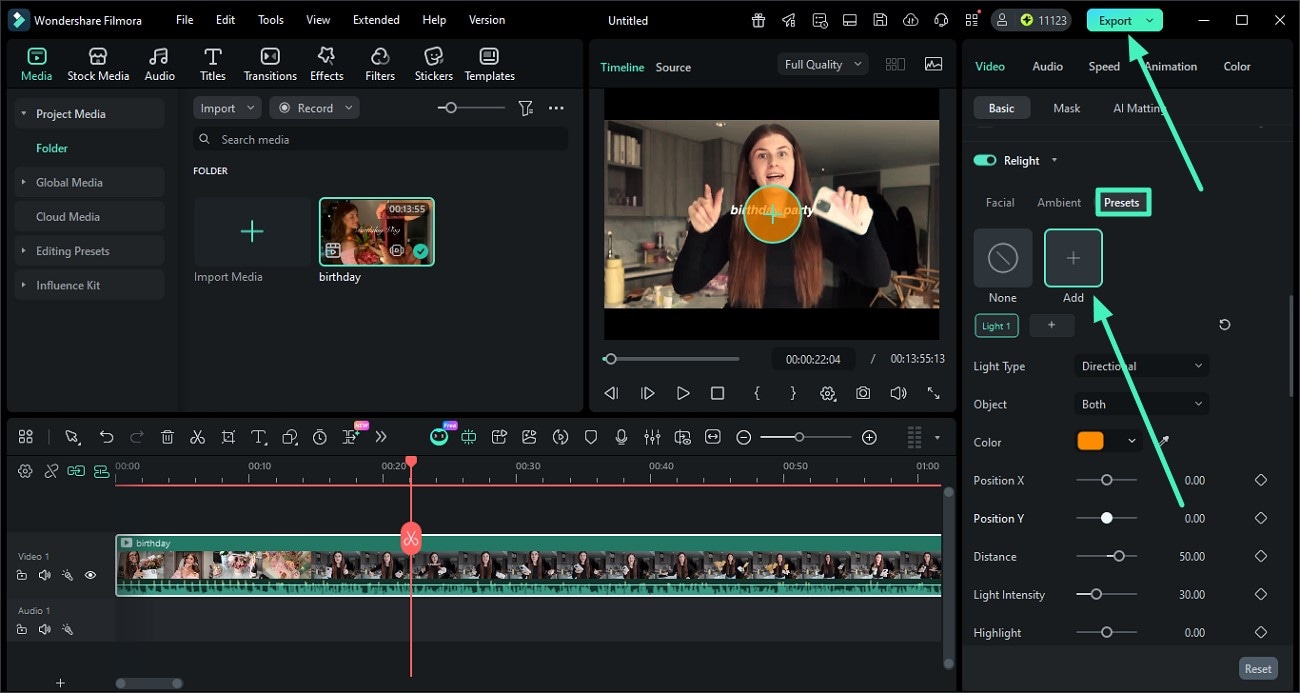Open the crop tool in the timeline toolbar
Viewport: 1300px width, 693px height.
pyautogui.click(x=228, y=437)
